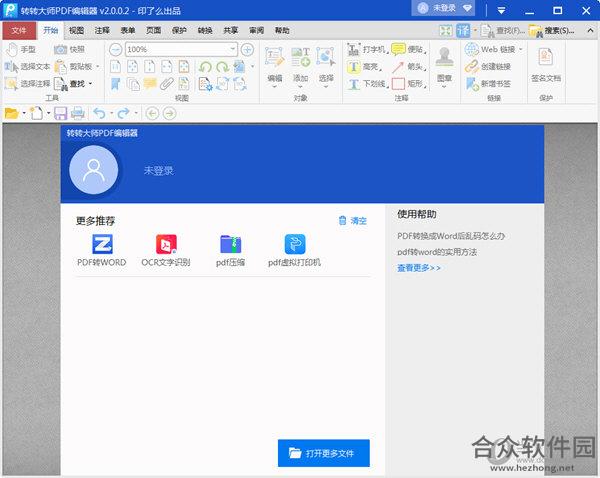Click the zoom in plus button
Image resolution: width=600 pixels, height=478 pixels.
pos(248,49)
